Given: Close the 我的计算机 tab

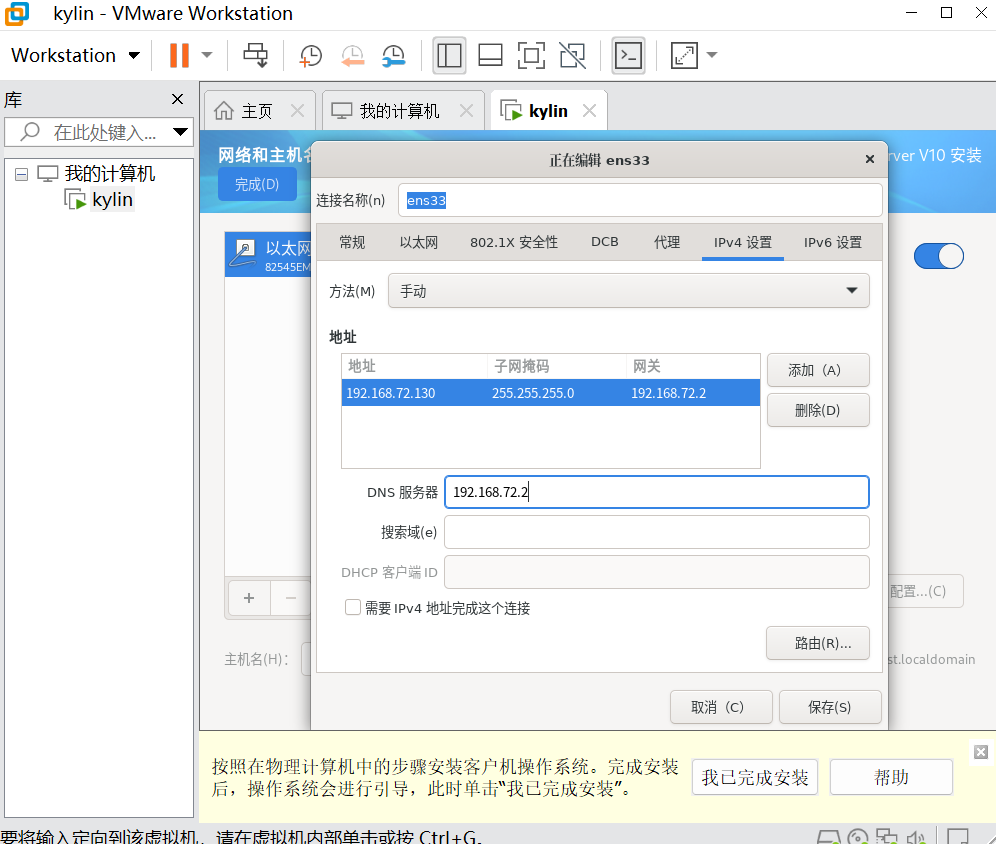Looking at the screenshot, I should [x=466, y=111].
